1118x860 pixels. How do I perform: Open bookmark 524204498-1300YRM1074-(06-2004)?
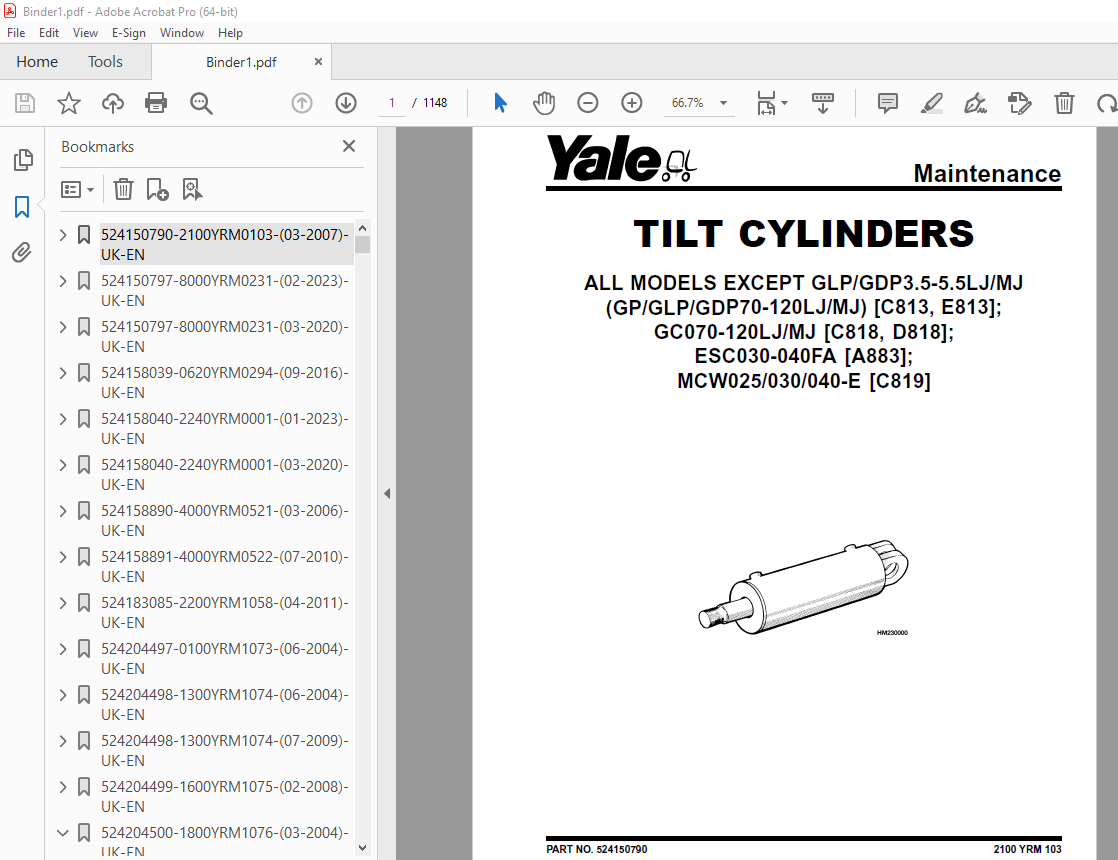(x=225, y=705)
